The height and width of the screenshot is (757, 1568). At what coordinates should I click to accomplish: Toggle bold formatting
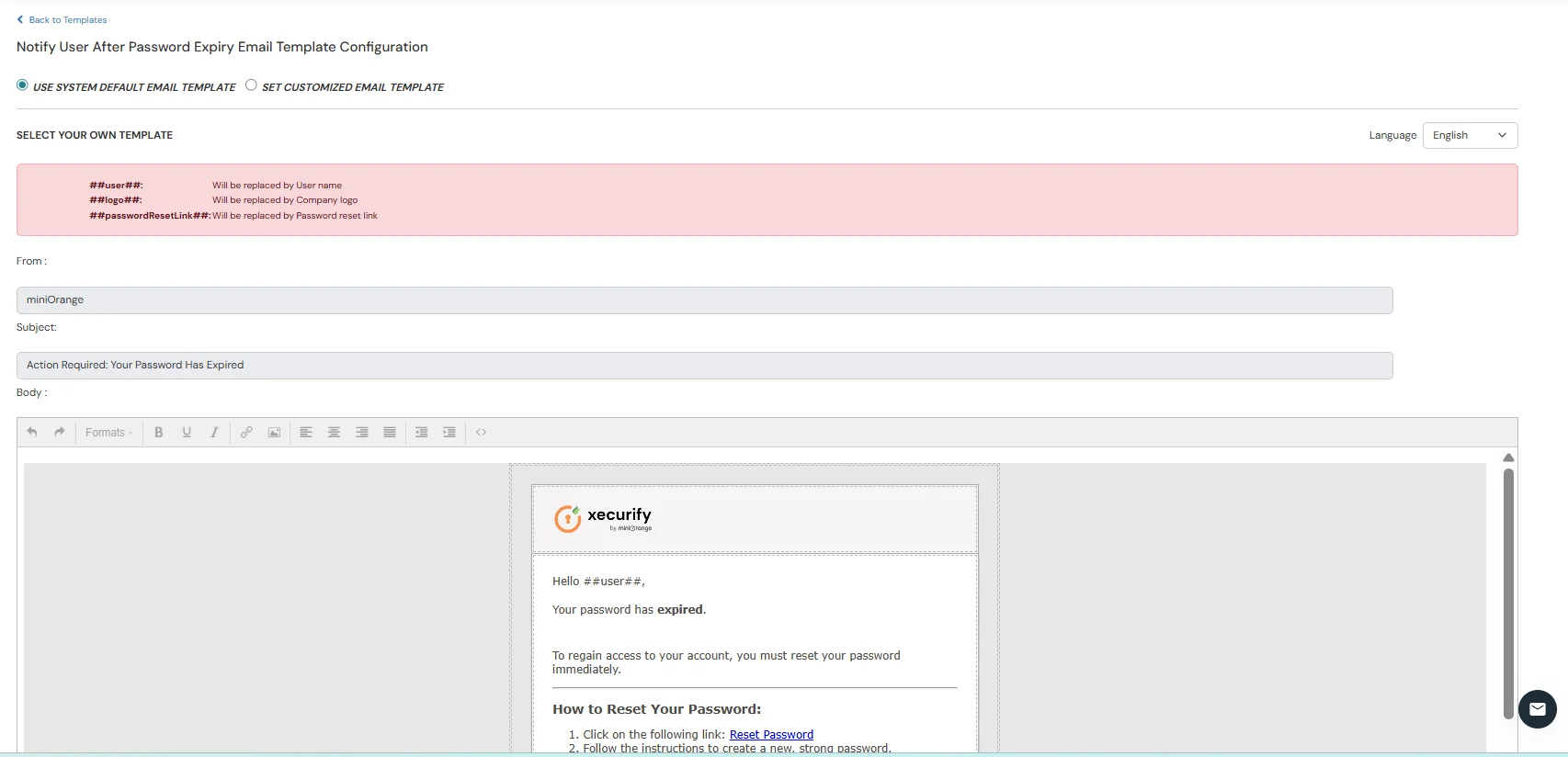pos(159,432)
